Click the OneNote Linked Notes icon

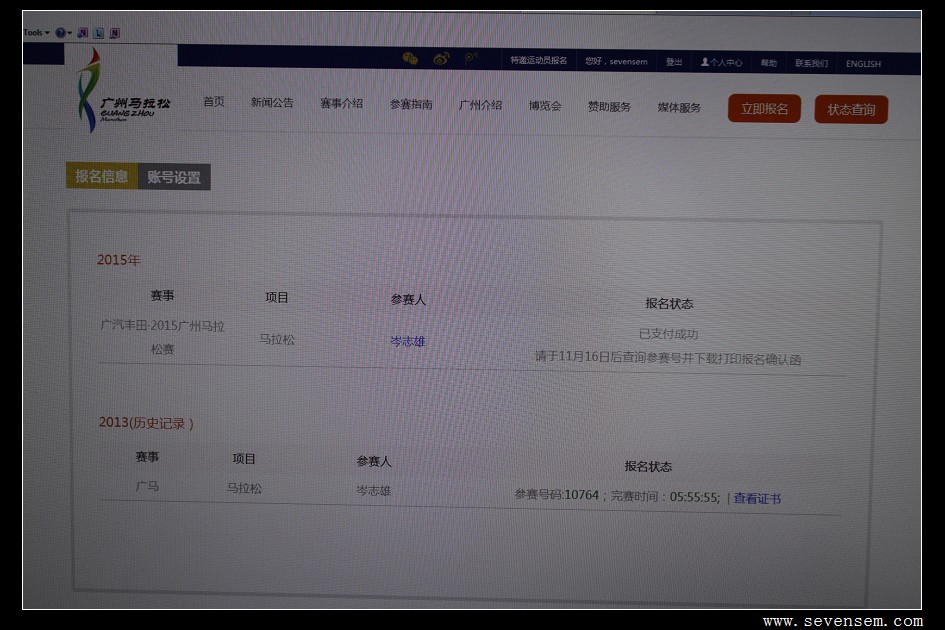point(115,33)
